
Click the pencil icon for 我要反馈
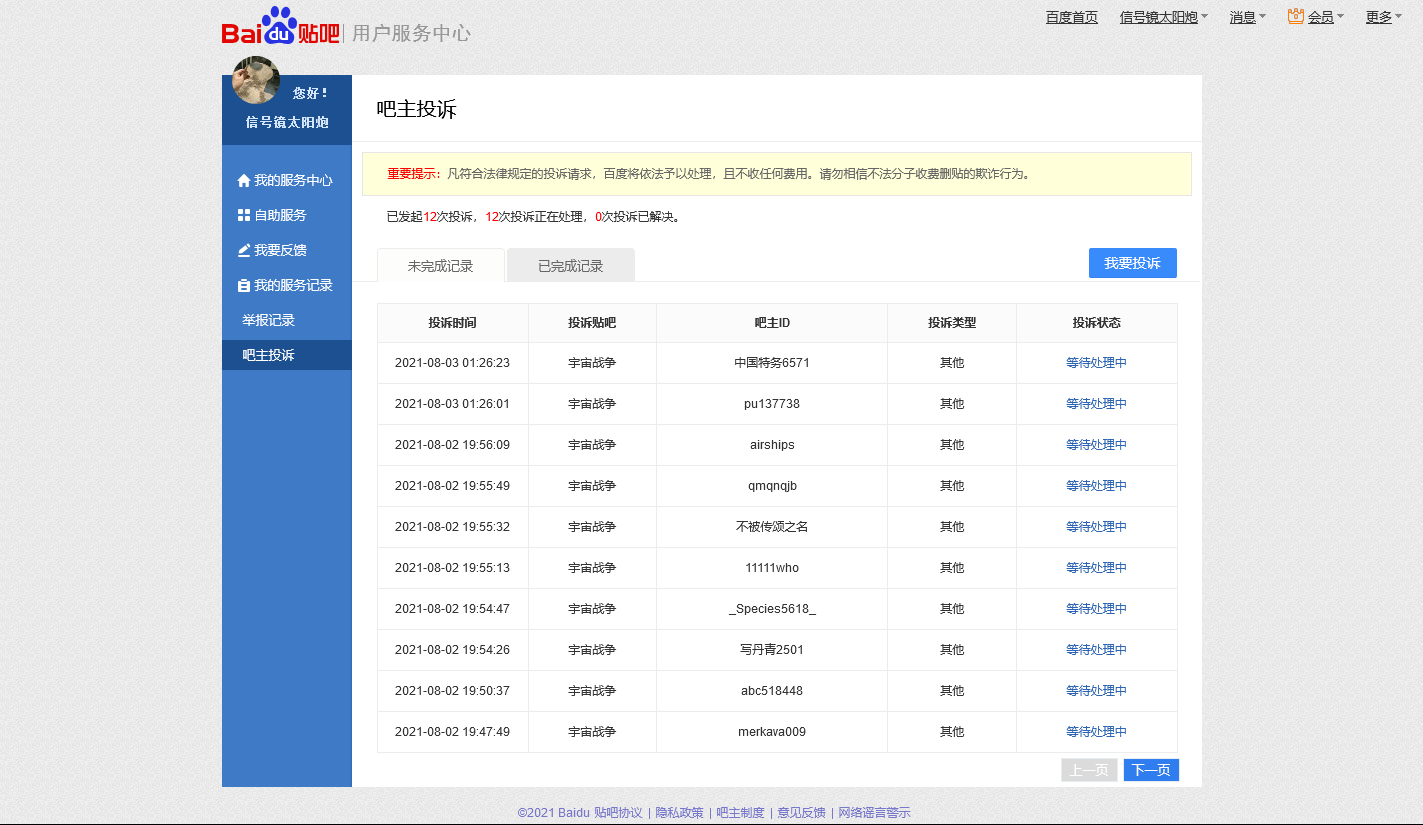tap(243, 250)
